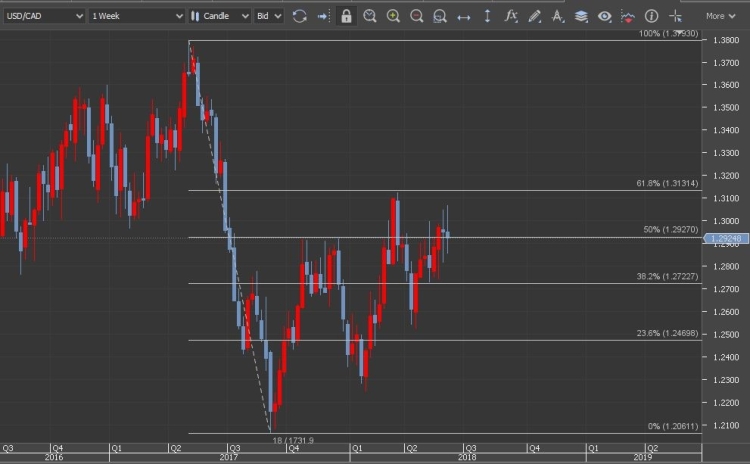This screenshot has width=750, height=464.
Task: Toggle the eye visibility icon
Action: click(604, 17)
